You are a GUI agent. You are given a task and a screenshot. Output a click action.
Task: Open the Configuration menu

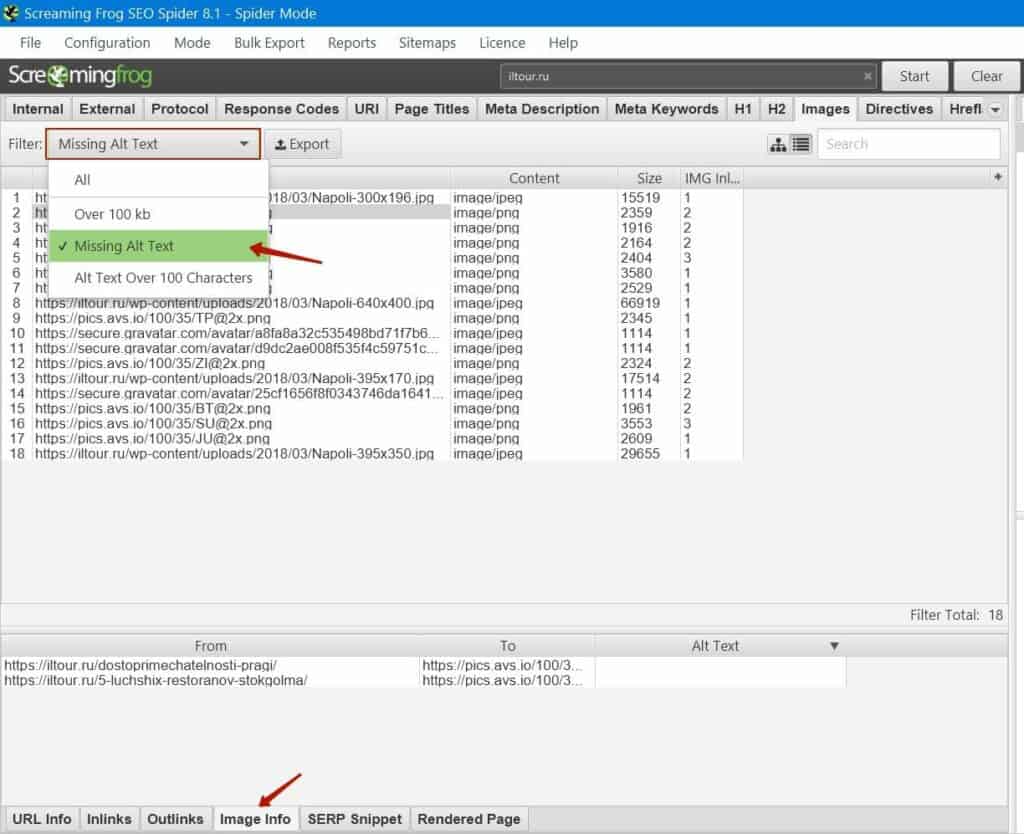(x=107, y=43)
